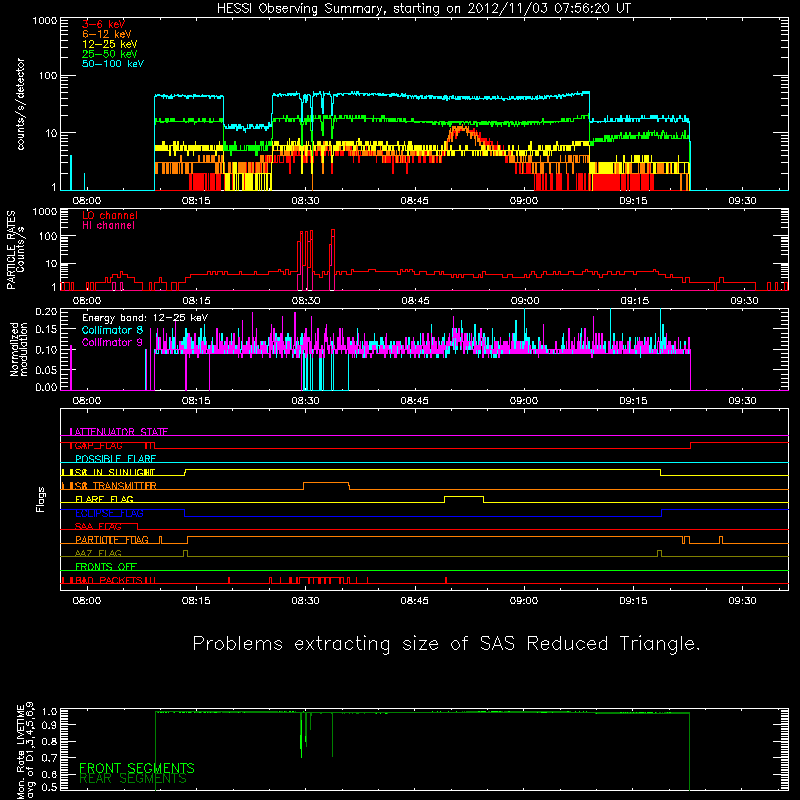Click the BAD_PACKETS flag label
Screen dimensions: 800x800
coord(108,580)
